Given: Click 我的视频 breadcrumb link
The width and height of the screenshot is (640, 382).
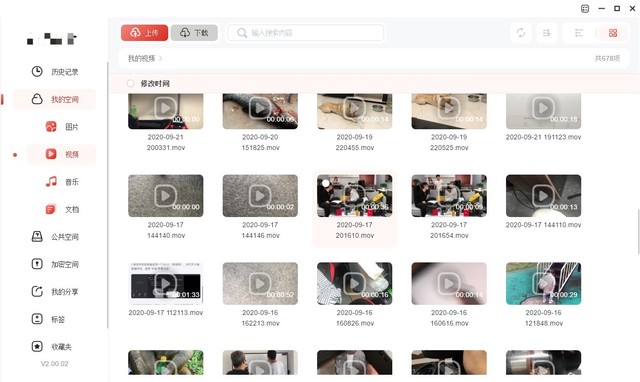Looking at the screenshot, I should coord(141,58).
